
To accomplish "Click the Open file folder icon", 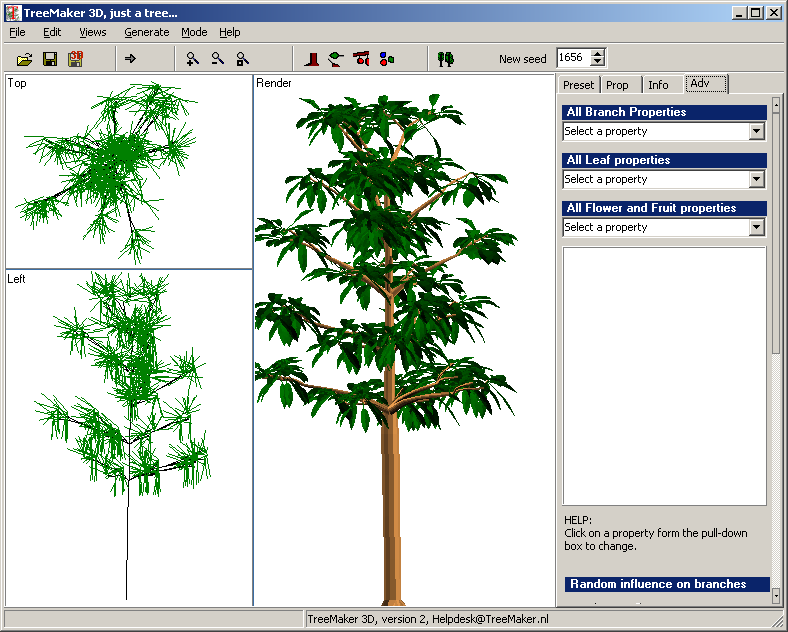I will (25, 59).
